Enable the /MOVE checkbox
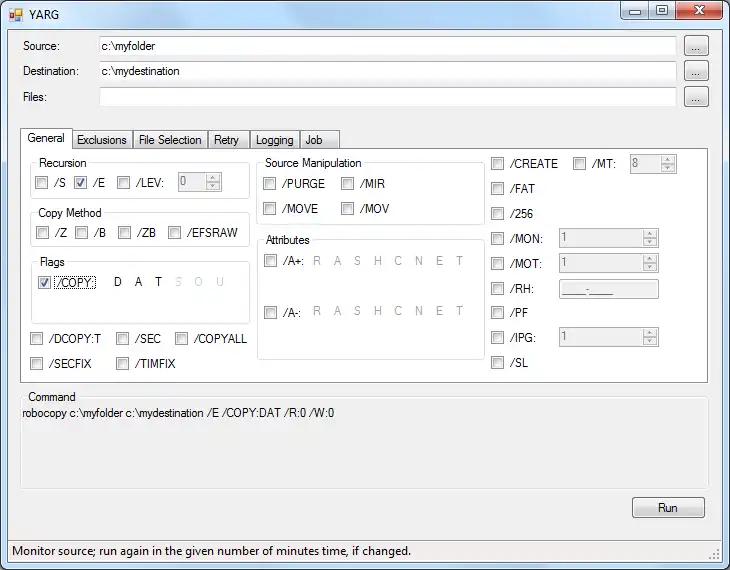Screen dimensions: 730x570 (x=270, y=208)
